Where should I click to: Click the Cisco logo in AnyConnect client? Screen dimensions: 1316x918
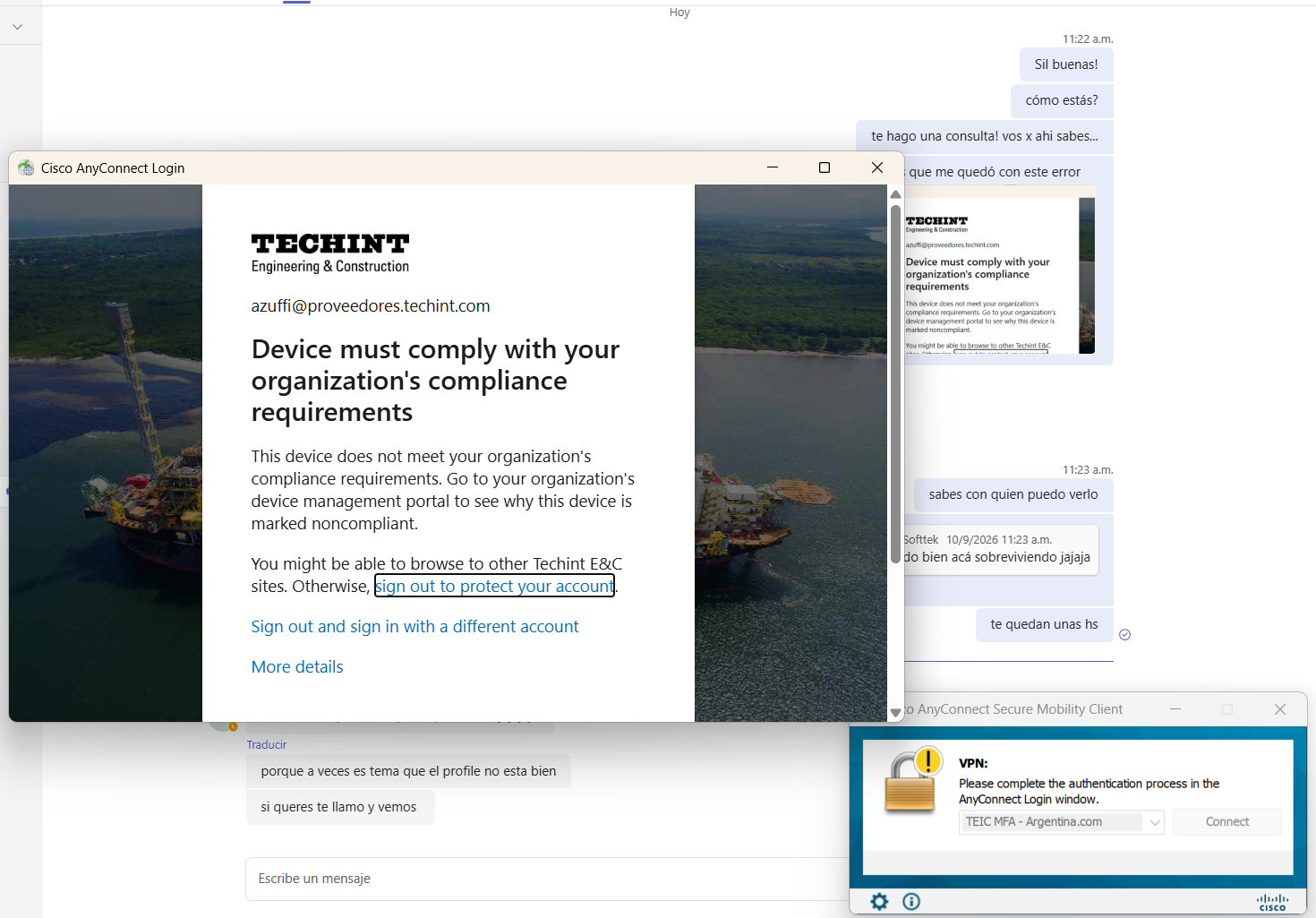coord(1272,902)
